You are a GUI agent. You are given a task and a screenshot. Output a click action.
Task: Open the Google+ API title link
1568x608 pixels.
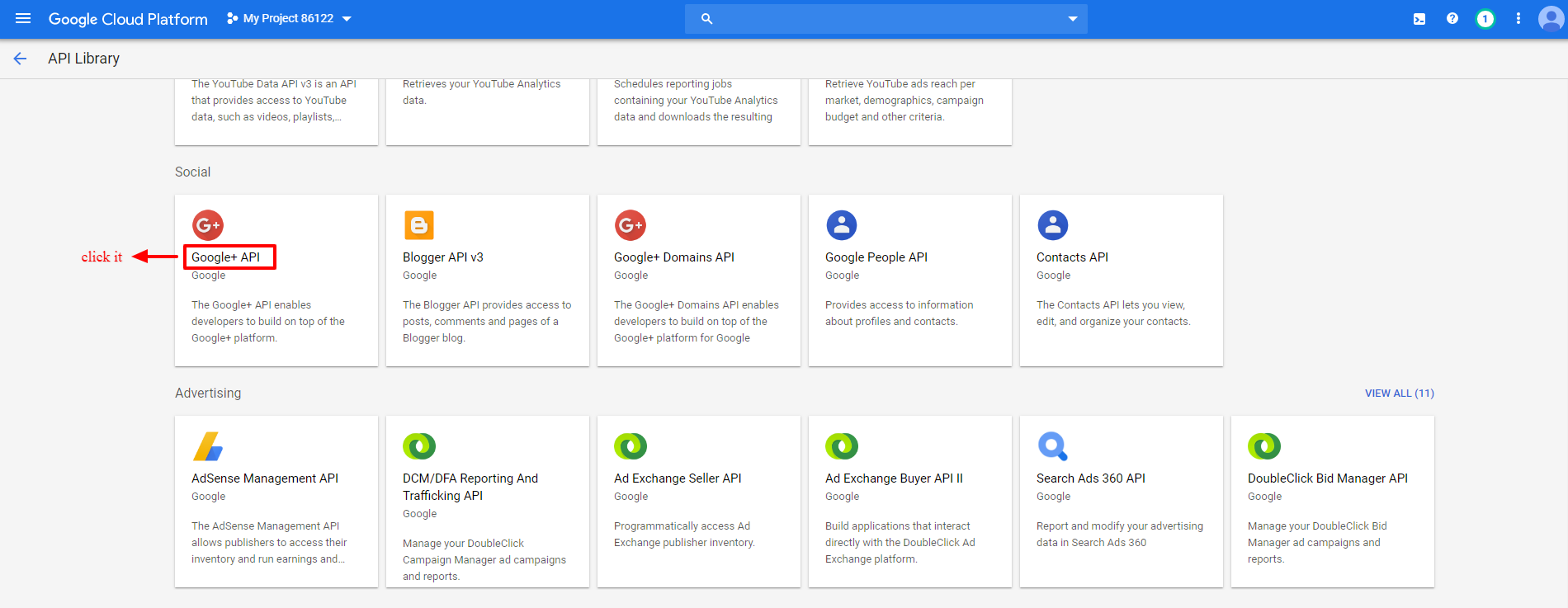(226, 257)
